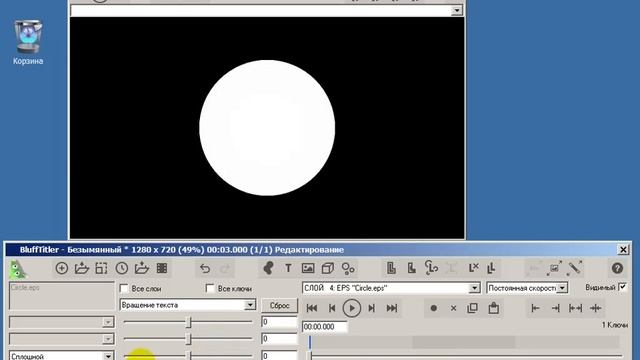640x360 pixels.
Task: Uncheck the 'Видимый' visibility checkbox
Action: point(622,287)
